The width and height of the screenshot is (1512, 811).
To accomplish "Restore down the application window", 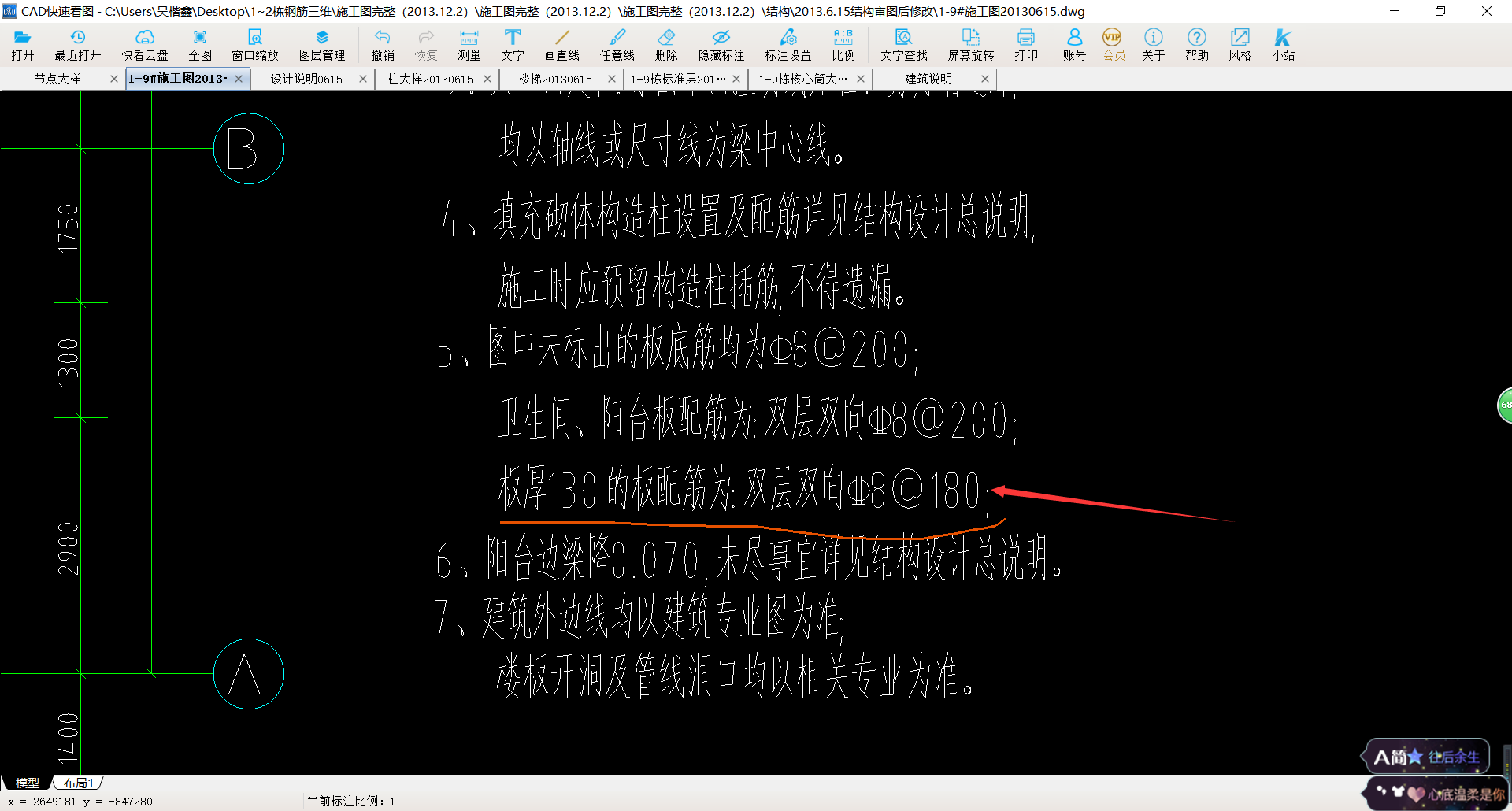I will coord(1440,11).
